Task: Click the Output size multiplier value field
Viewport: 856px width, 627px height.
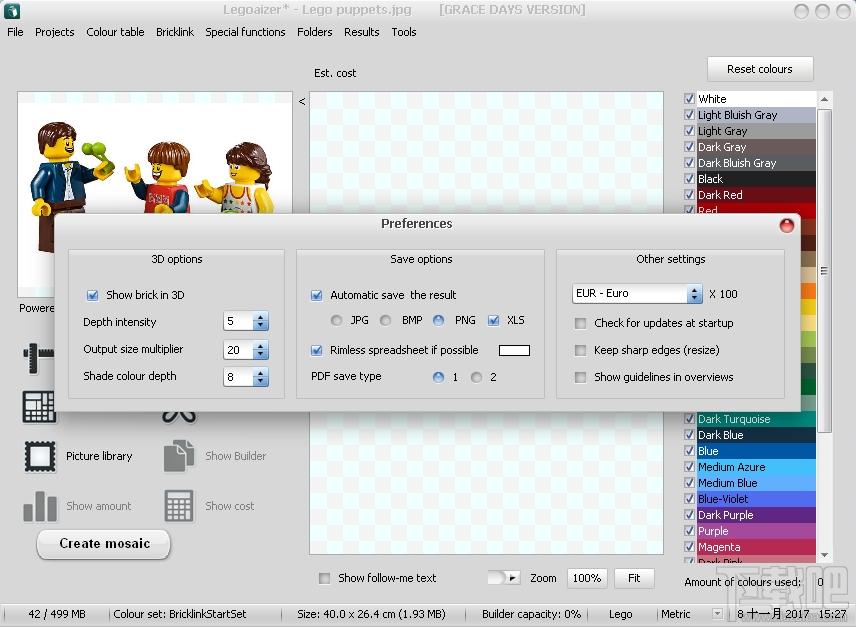Action: 238,350
